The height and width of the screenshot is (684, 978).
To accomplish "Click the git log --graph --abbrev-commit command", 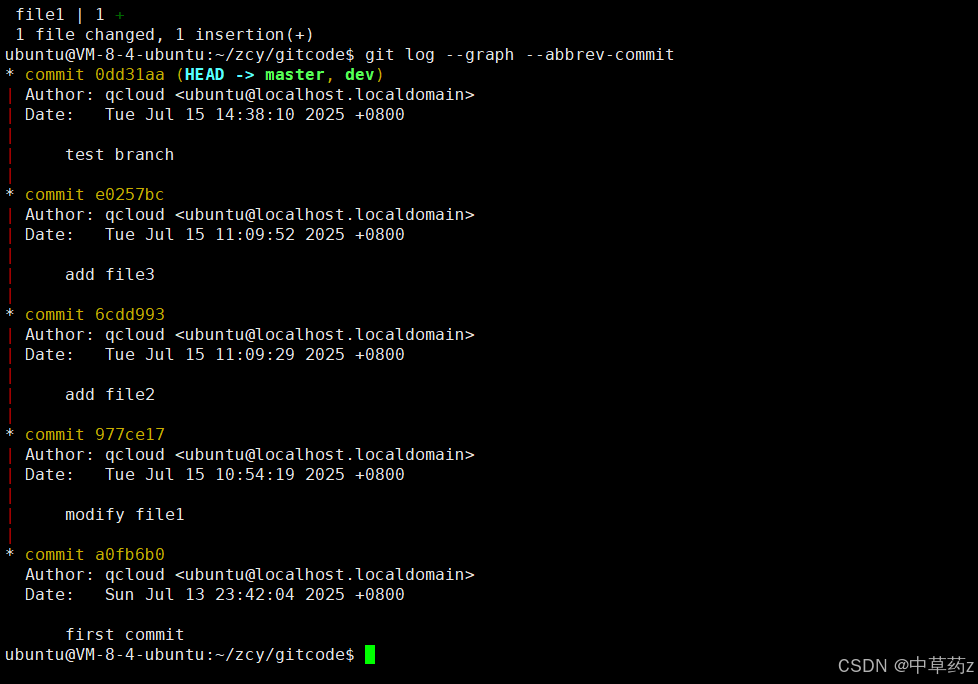I will tap(520, 55).
